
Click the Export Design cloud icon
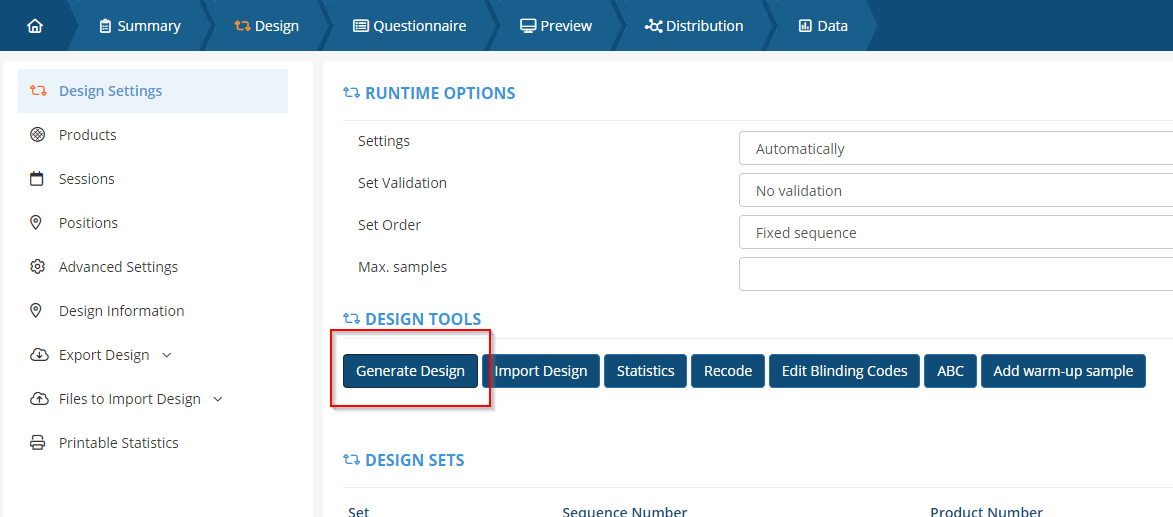(x=38, y=355)
